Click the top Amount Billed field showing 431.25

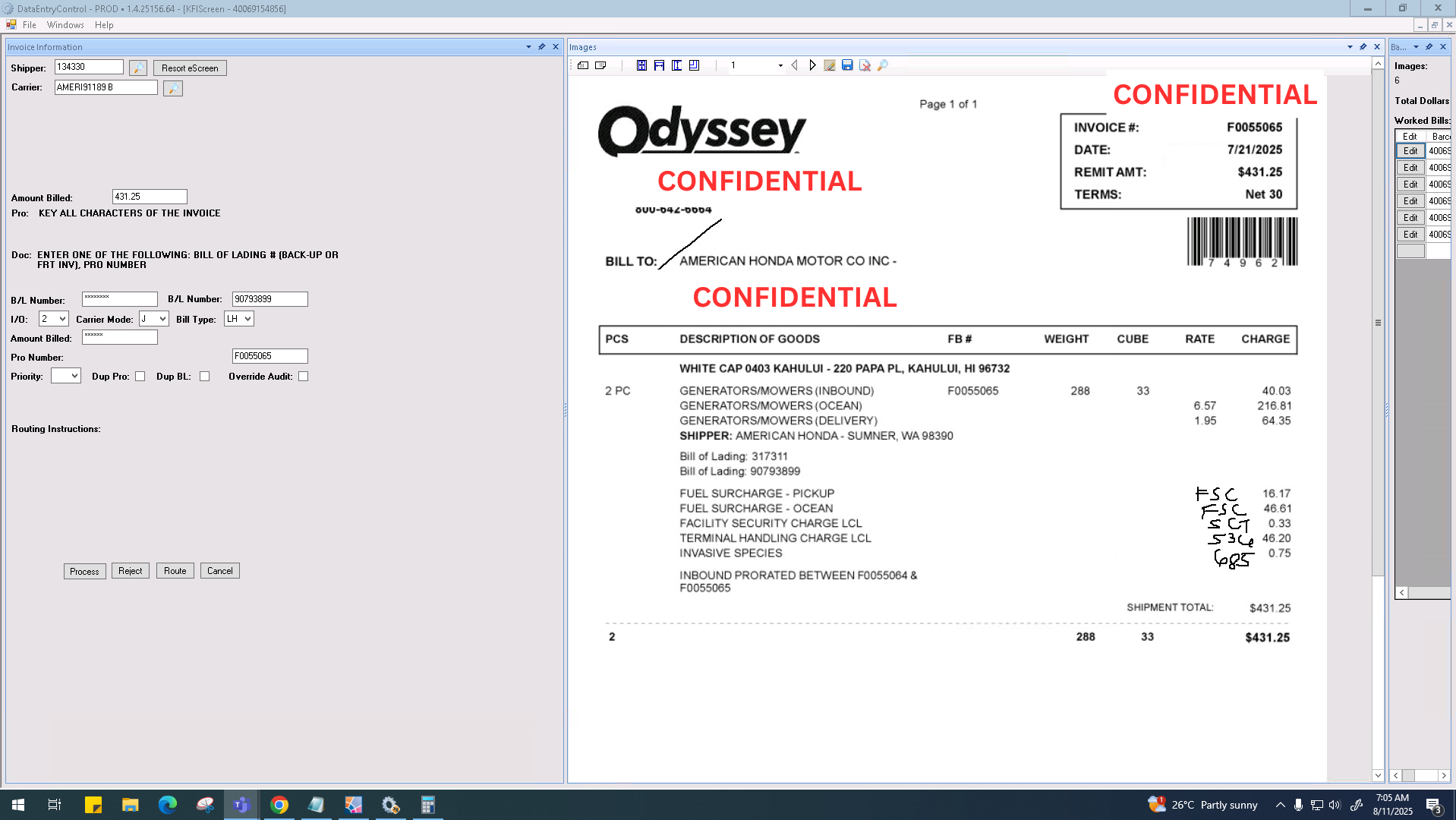tap(150, 197)
